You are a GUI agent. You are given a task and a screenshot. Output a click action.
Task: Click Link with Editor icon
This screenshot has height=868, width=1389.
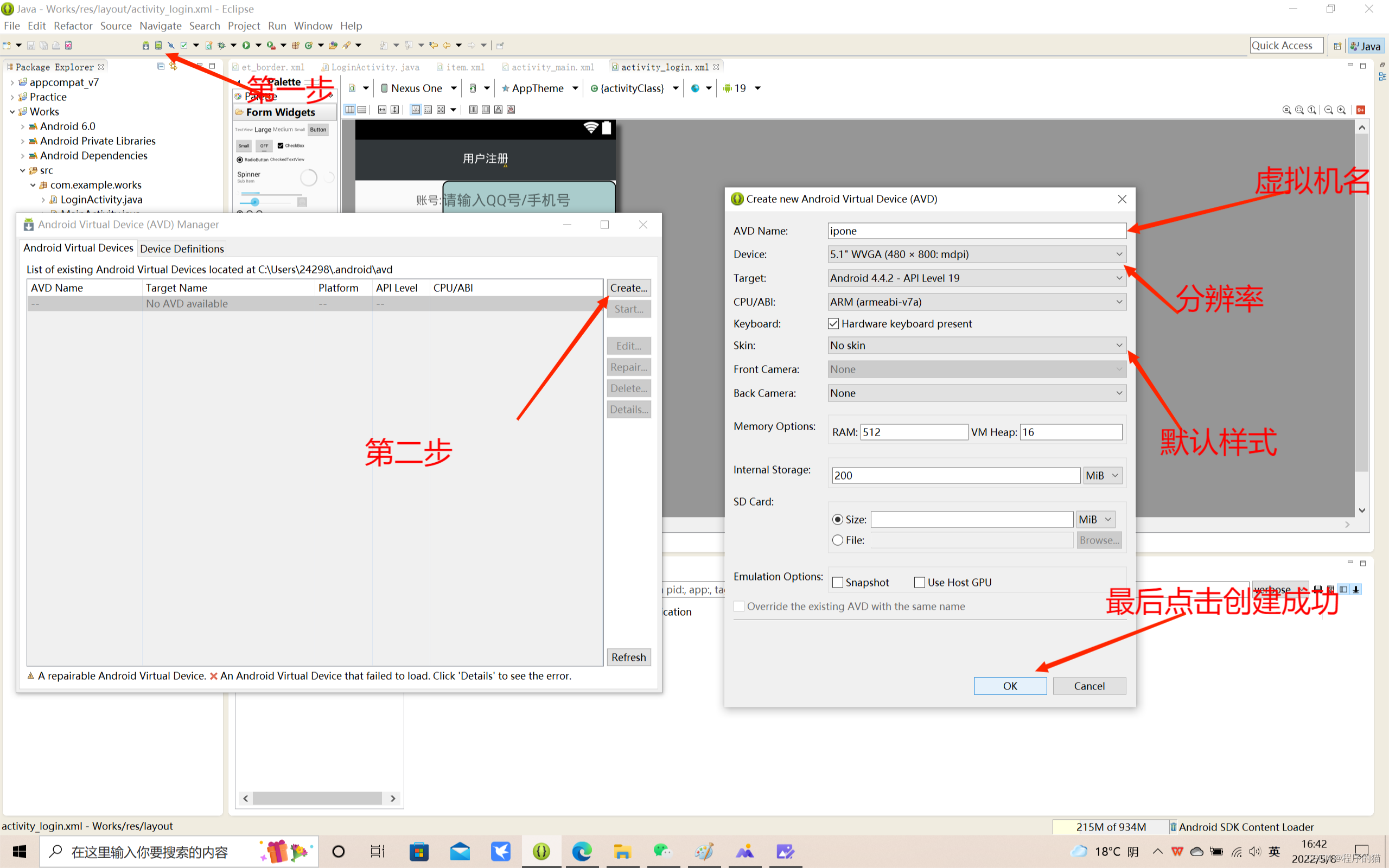[x=173, y=67]
